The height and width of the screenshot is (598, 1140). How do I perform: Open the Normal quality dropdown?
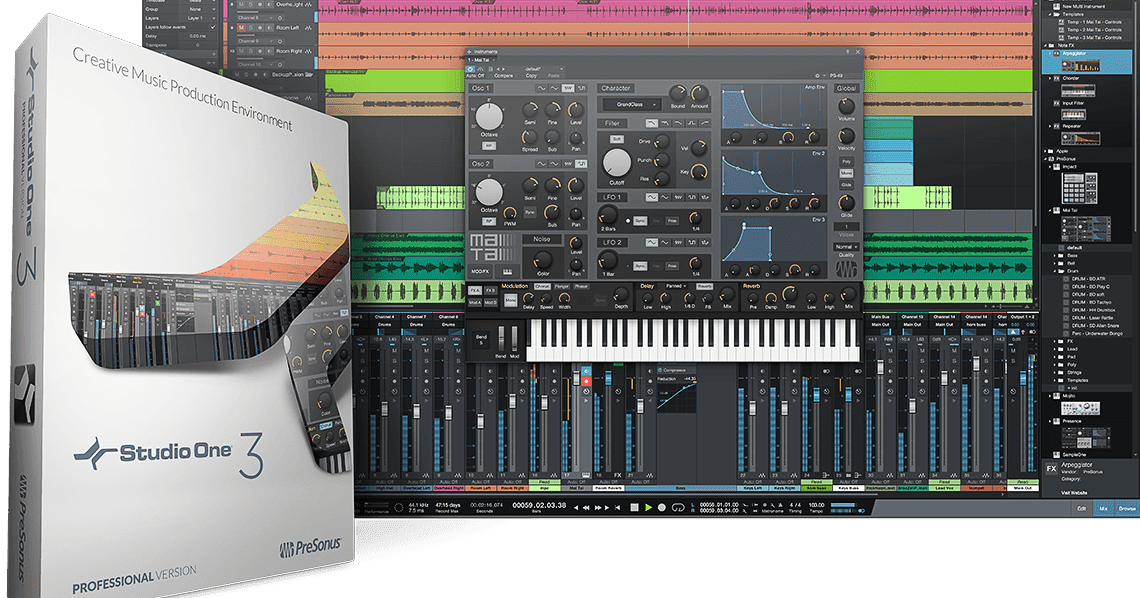click(846, 247)
